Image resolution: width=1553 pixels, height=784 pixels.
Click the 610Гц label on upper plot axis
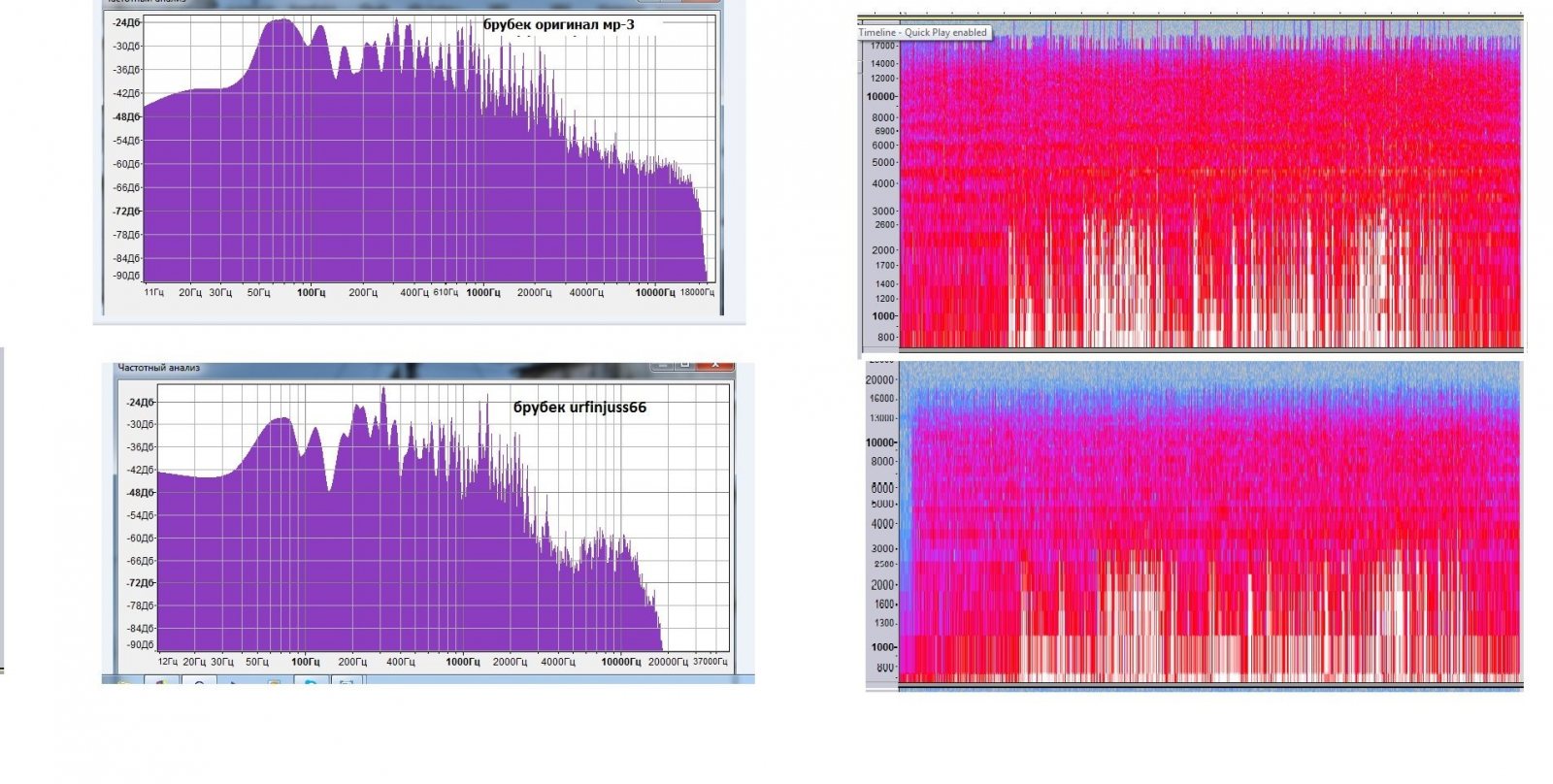tap(446, 292)
